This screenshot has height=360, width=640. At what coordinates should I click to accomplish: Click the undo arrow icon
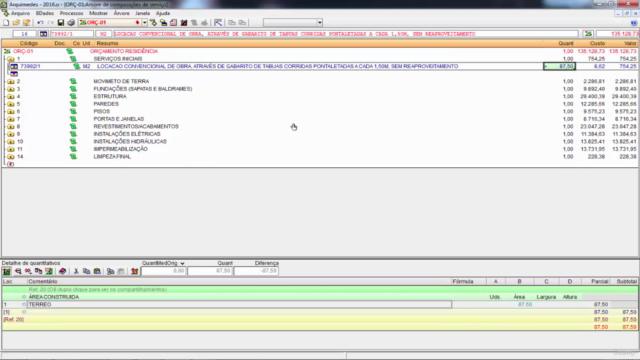pos(40,23)
